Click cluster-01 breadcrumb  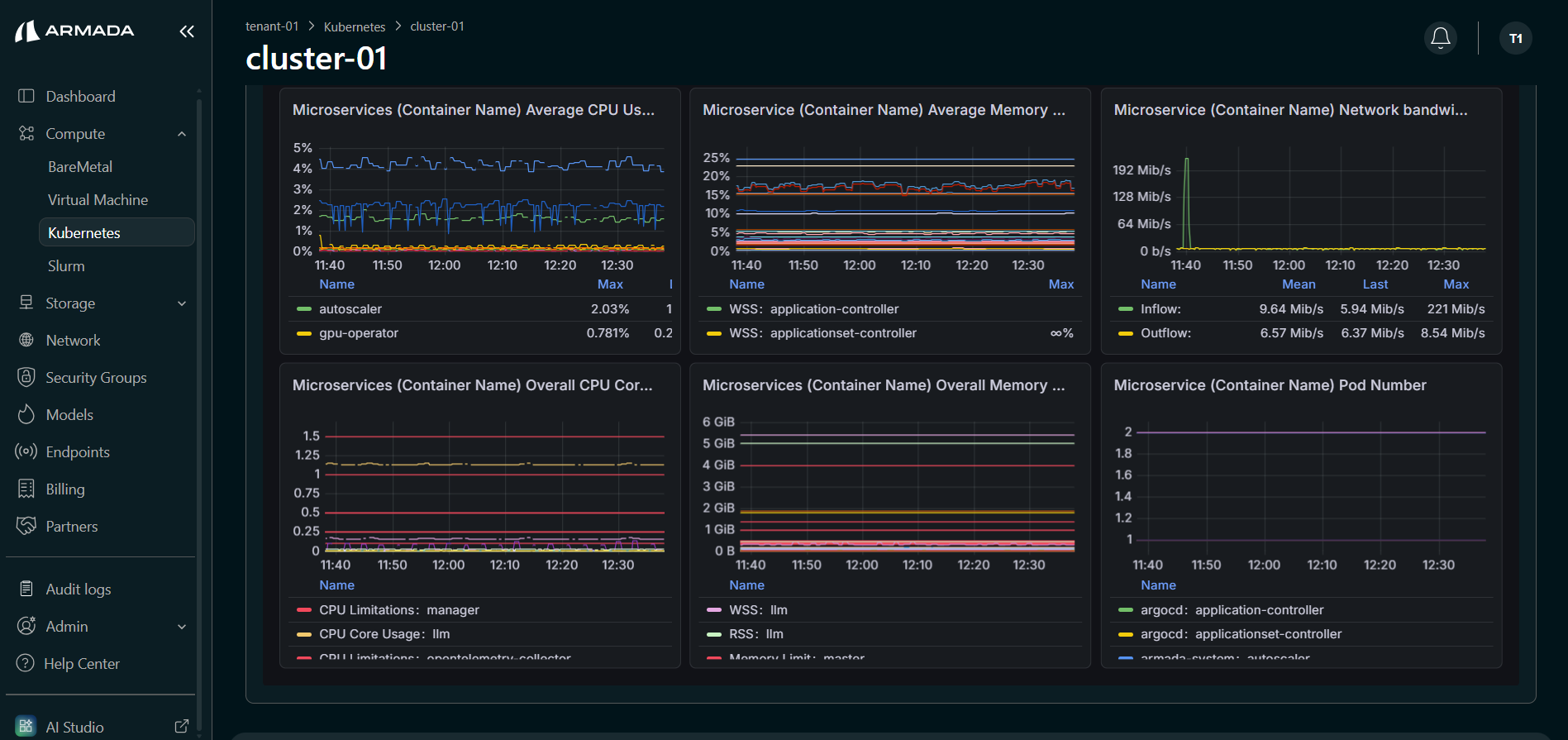coord(437,26)
